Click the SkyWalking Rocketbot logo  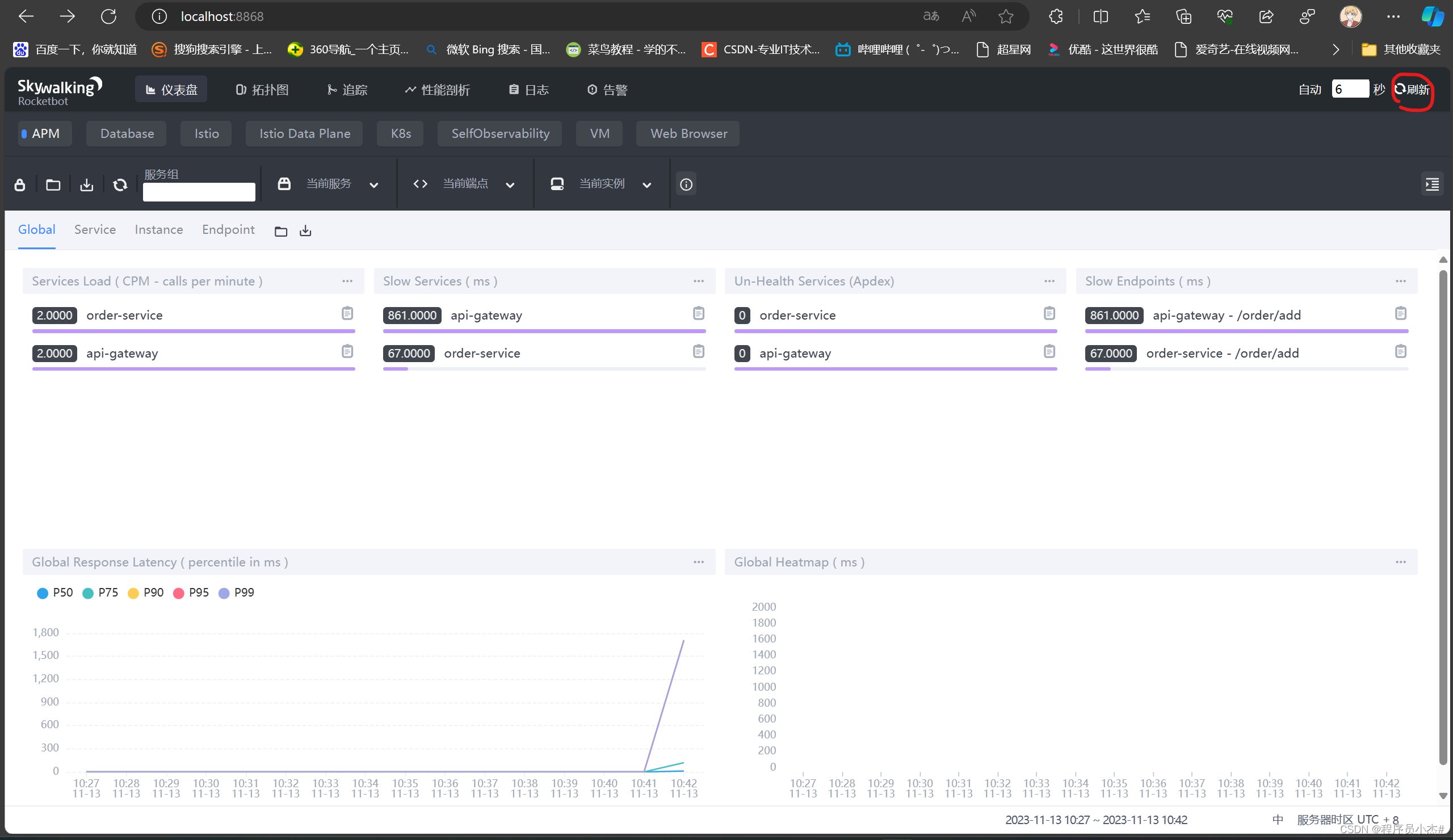pyautogui.click(x=60, y=91)
